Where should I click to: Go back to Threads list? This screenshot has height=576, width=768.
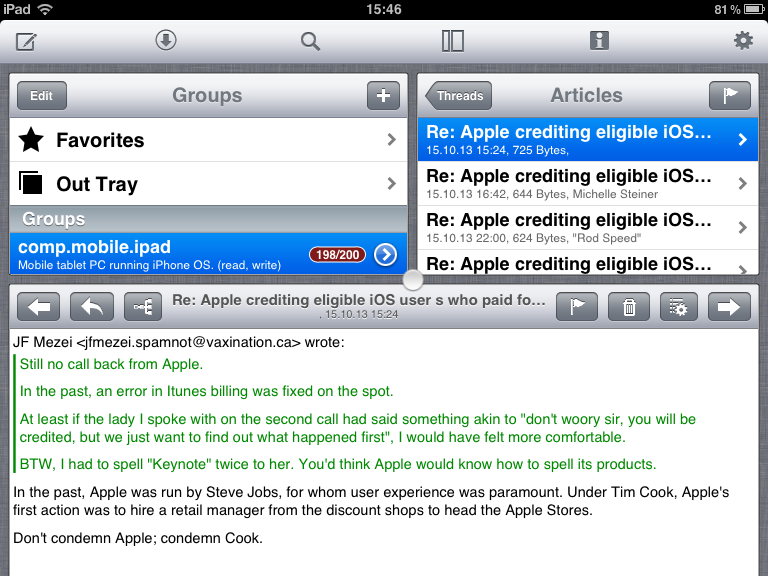(x=458, y=96)
